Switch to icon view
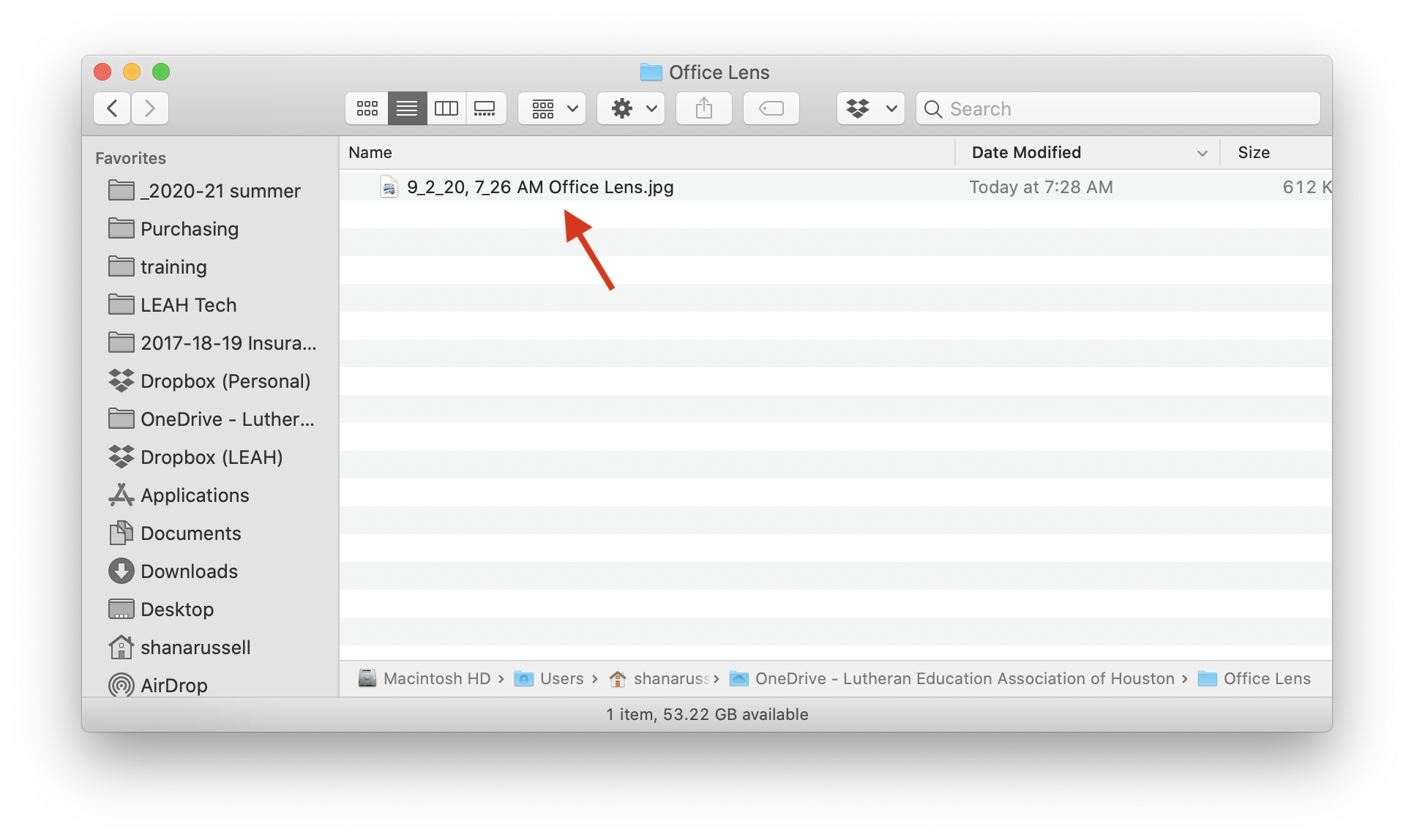The image size is (1414, 840). (x=367, y=108)
